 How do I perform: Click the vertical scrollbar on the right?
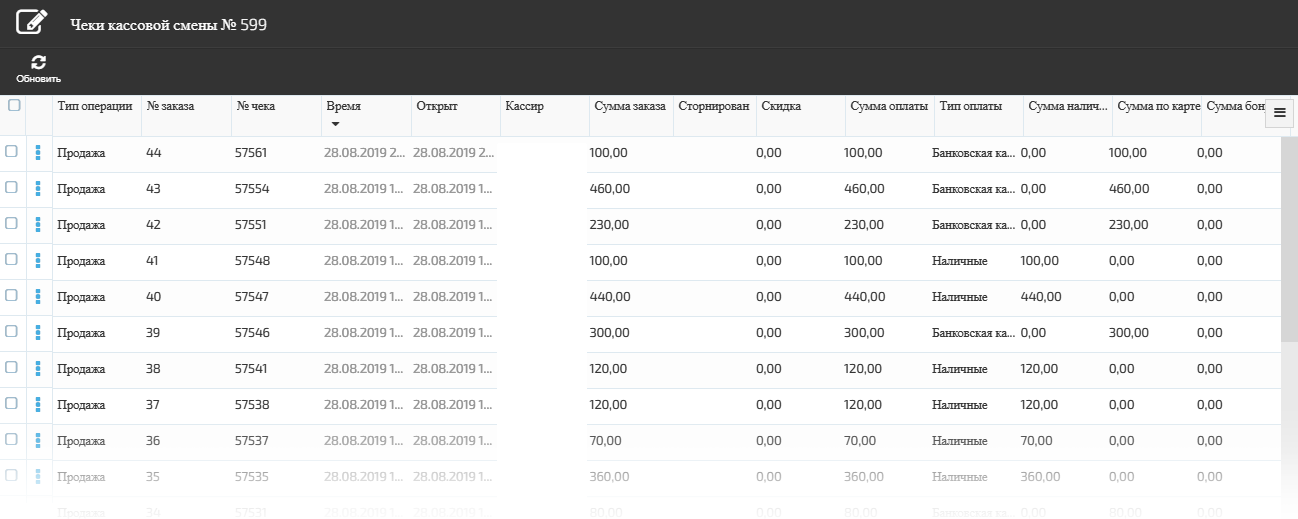pos(1289,240)
